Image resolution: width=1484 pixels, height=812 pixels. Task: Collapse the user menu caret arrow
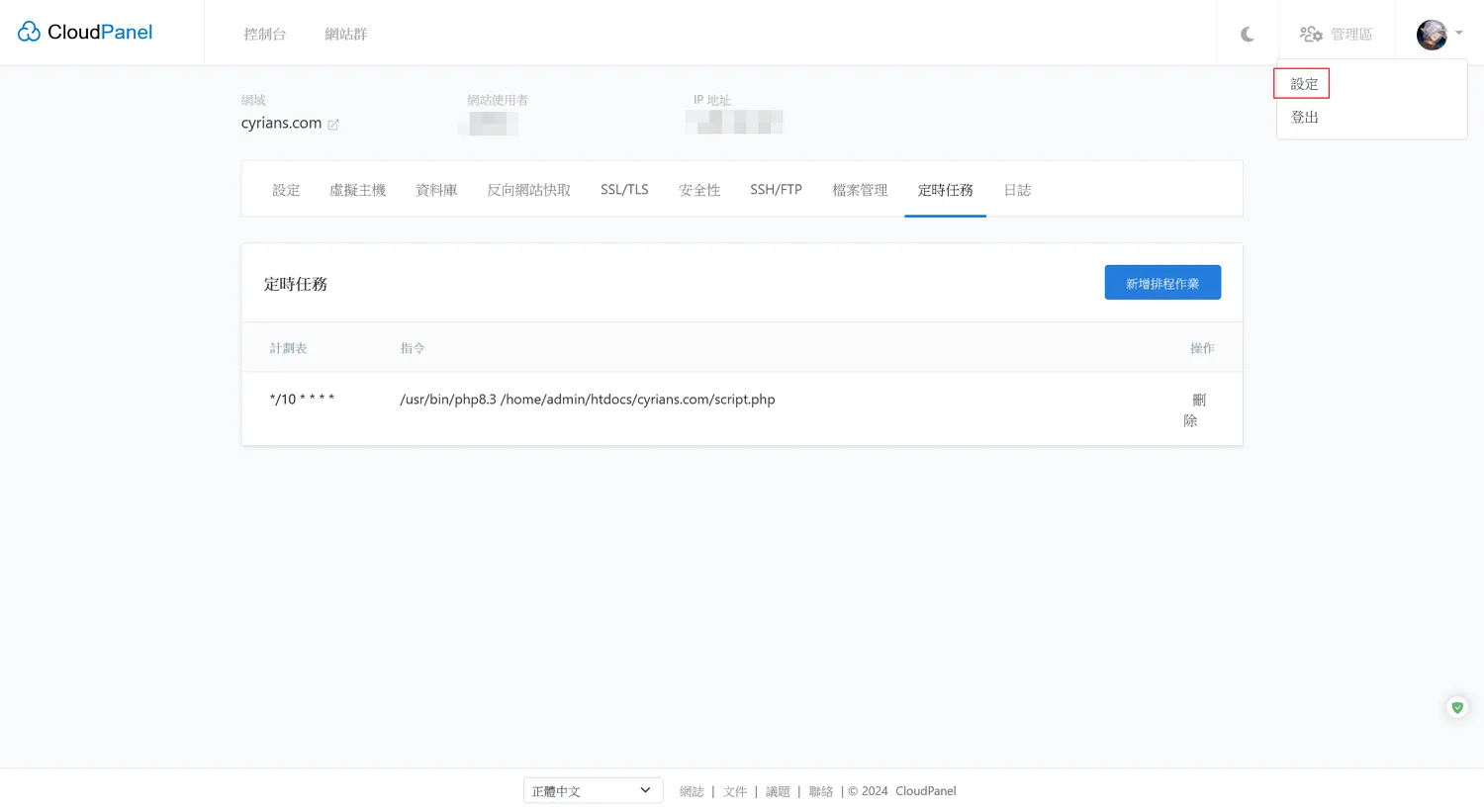click(x=1459, y=33)
